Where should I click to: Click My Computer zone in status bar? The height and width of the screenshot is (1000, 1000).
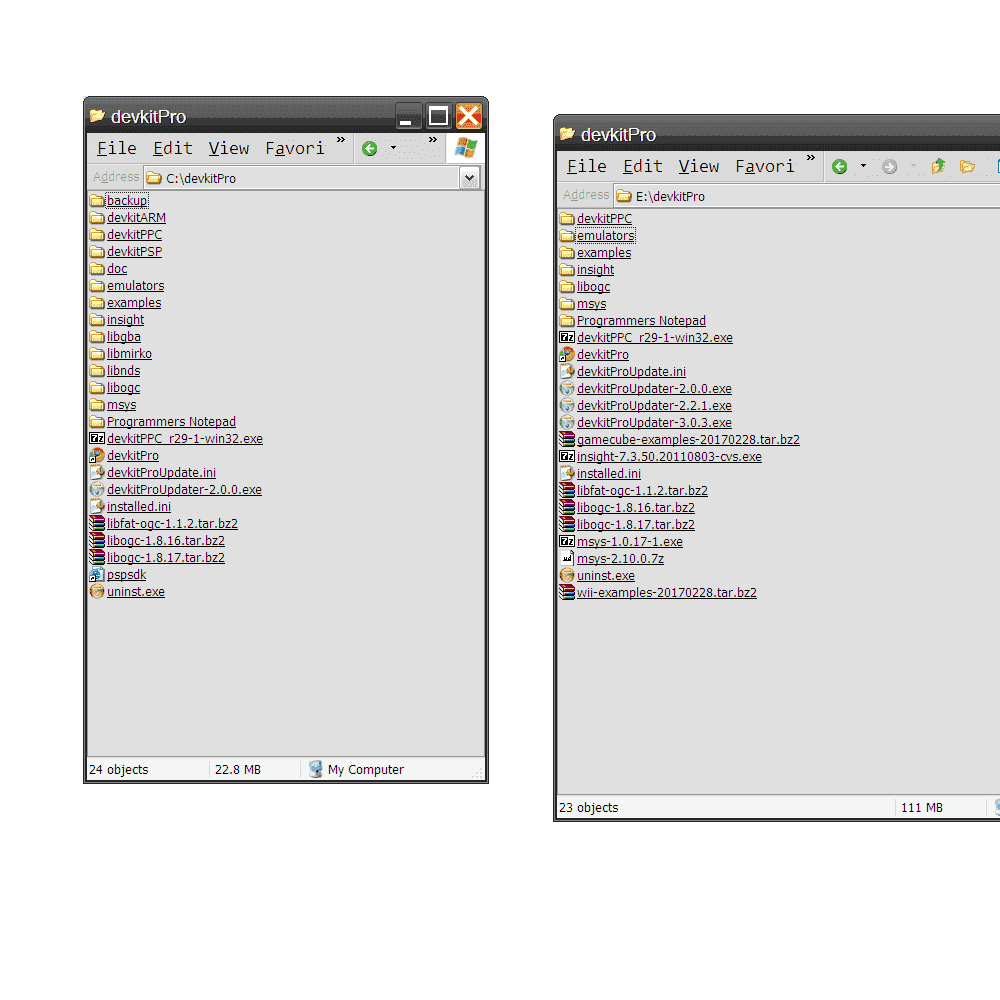pos(357,769)
